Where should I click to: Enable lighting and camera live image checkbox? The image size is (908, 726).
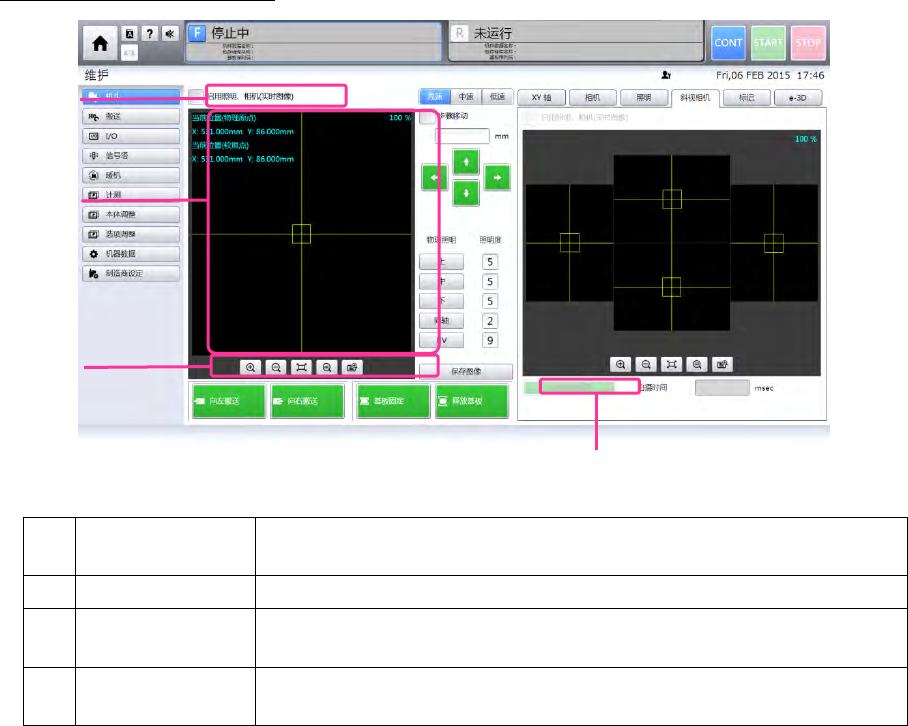(196, 97)
